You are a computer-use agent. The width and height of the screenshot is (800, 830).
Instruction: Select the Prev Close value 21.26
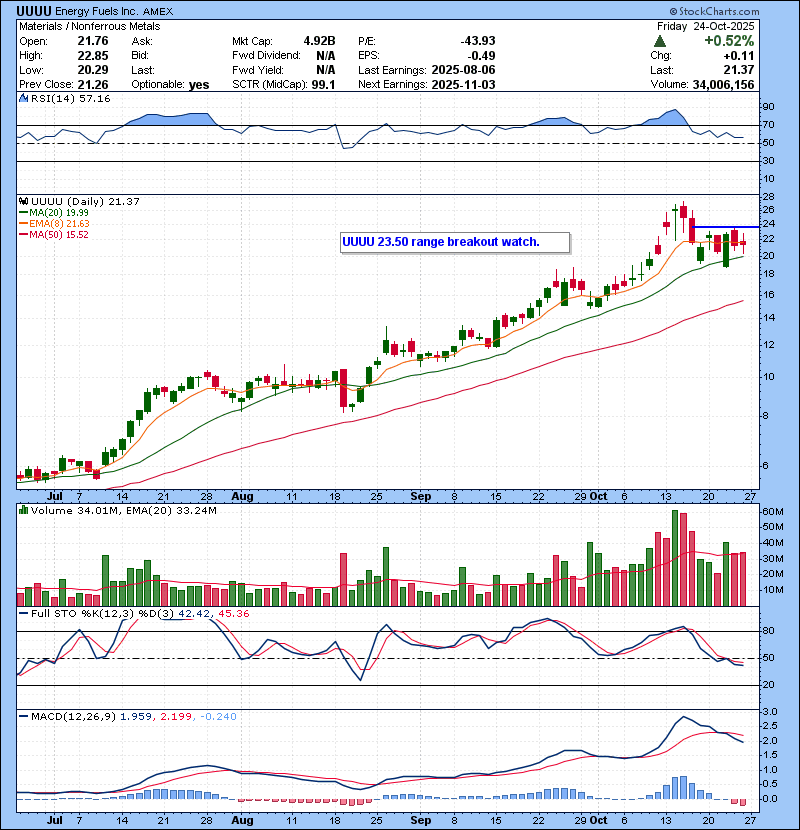pyautogui.click(x=93, y=85)
